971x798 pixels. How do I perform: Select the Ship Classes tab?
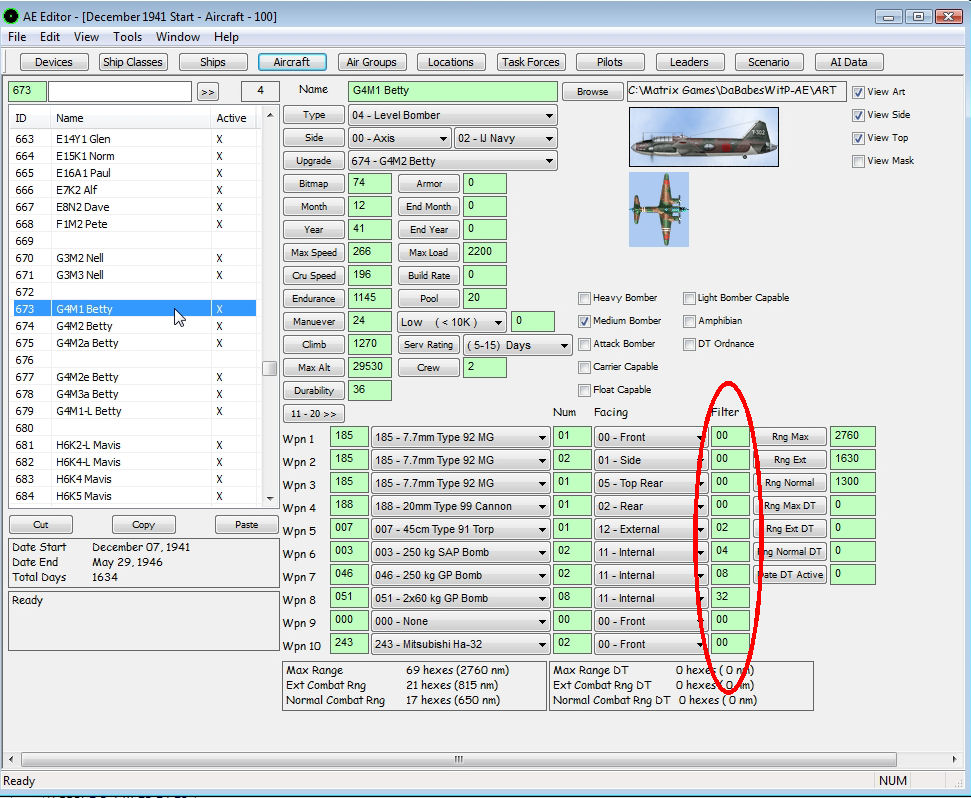pos(133,61)
